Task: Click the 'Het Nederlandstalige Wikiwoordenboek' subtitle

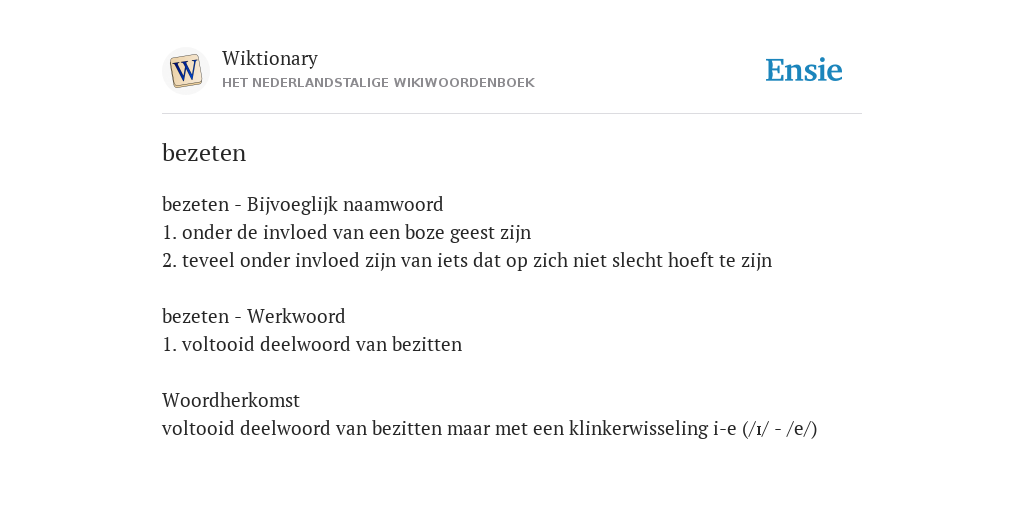Action: pyautogui.click(x=378, y=83)
